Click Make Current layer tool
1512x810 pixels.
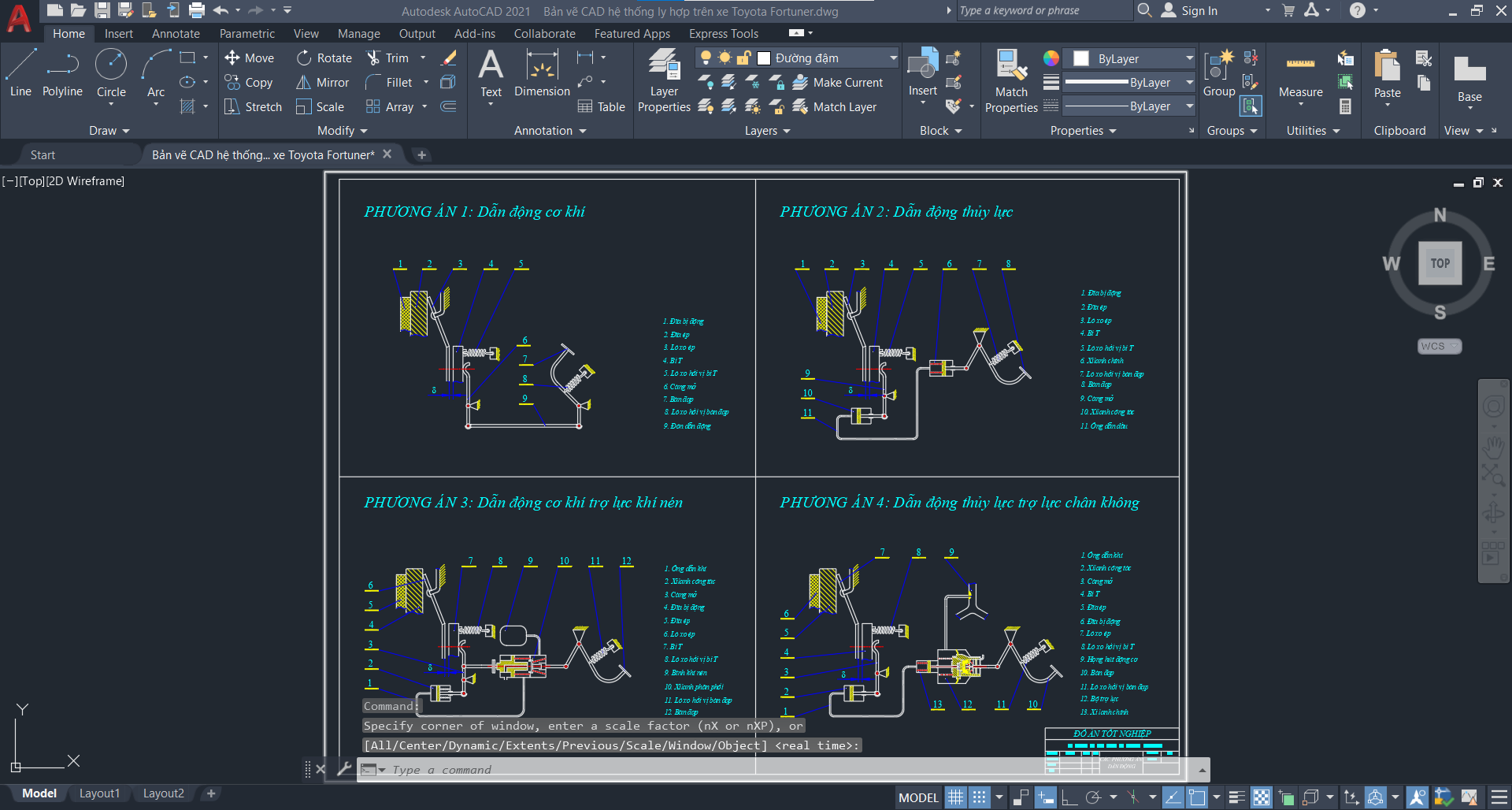[837, 82]
